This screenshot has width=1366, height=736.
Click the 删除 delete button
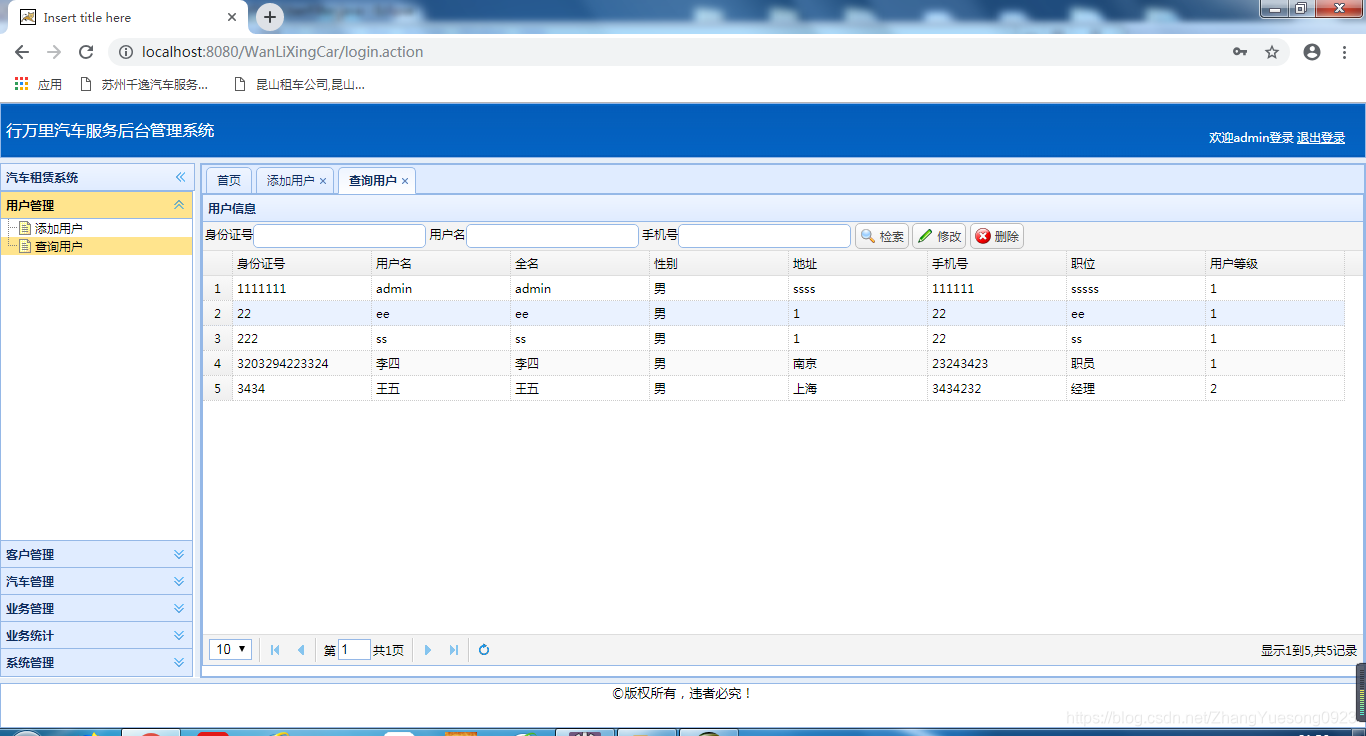pos(997,236)
